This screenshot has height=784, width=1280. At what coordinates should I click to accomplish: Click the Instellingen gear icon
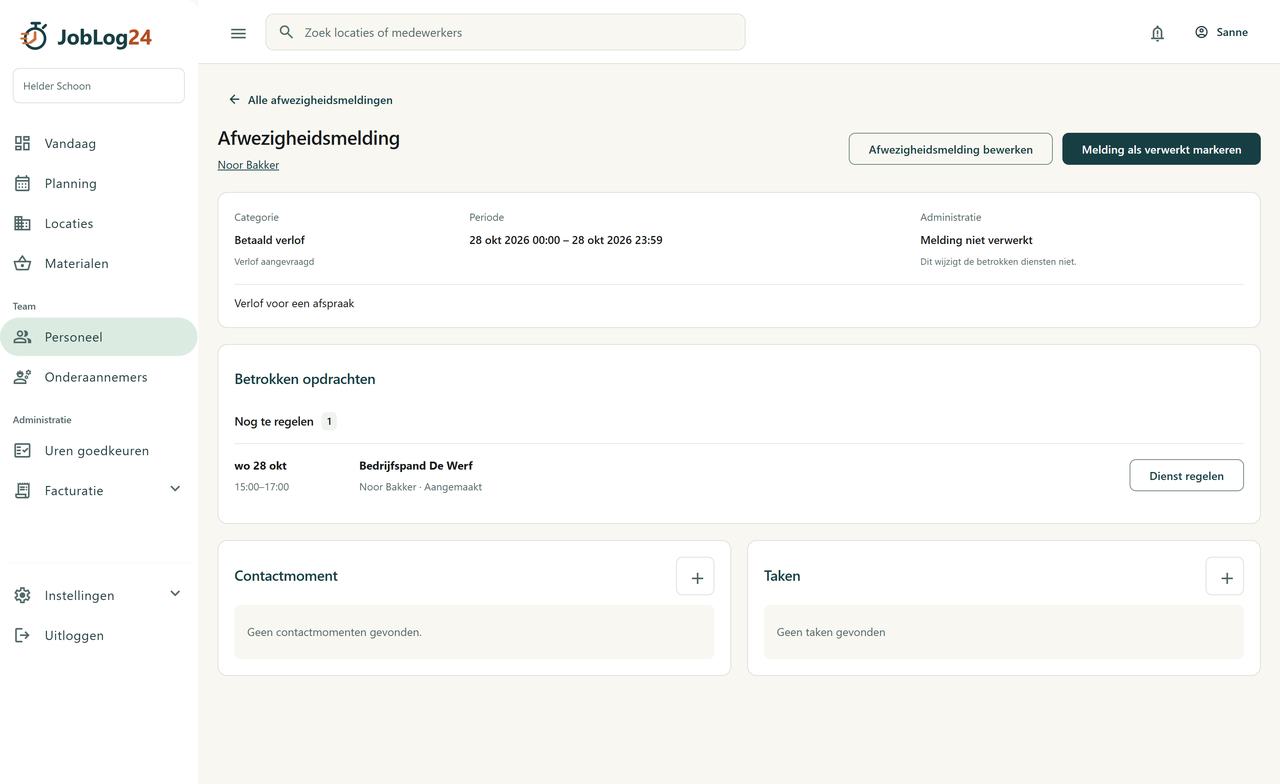point(22,595)
